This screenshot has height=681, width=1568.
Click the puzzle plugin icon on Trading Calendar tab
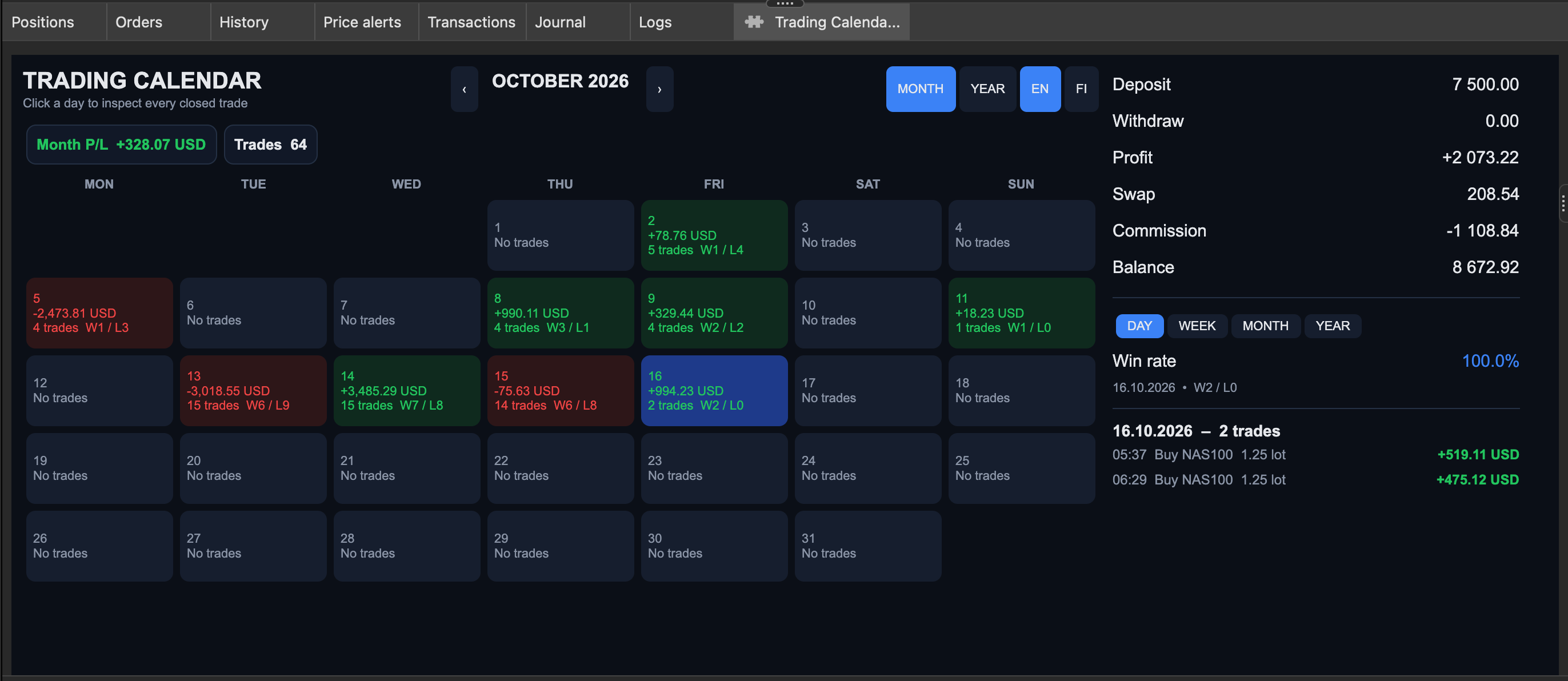point(754,22)
